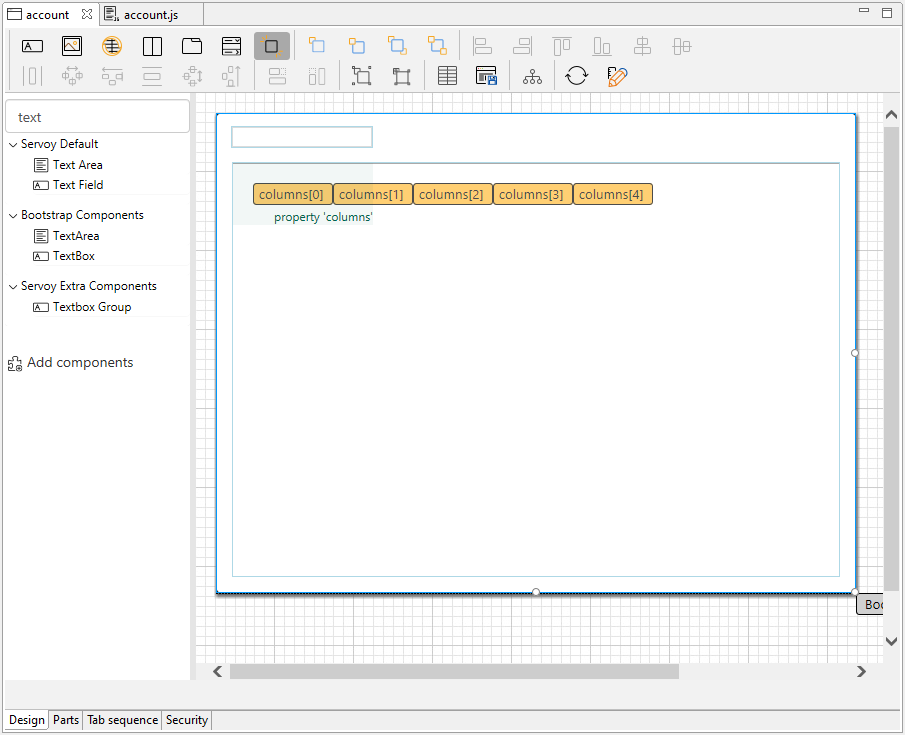This screenshot has width=905, height=735.
Task: Click the save as template icon
Action: (x=487, y=76)
